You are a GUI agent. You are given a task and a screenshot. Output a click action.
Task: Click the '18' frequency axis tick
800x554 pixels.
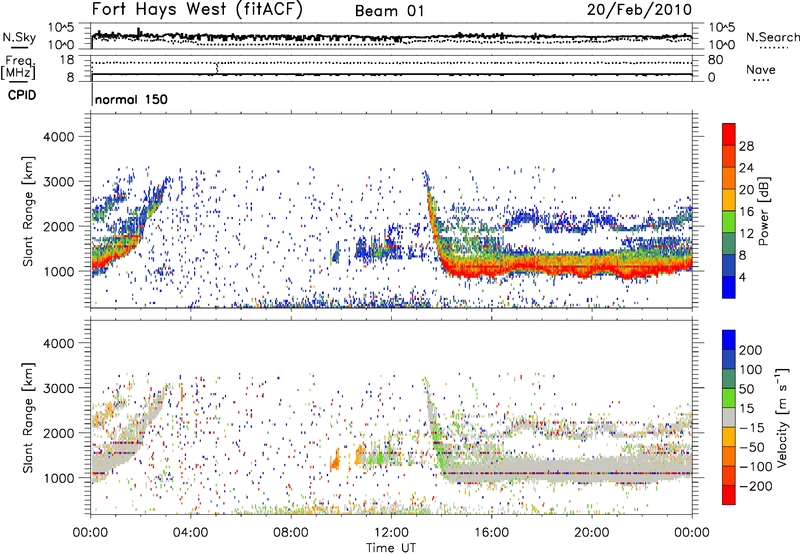point(66,60)
